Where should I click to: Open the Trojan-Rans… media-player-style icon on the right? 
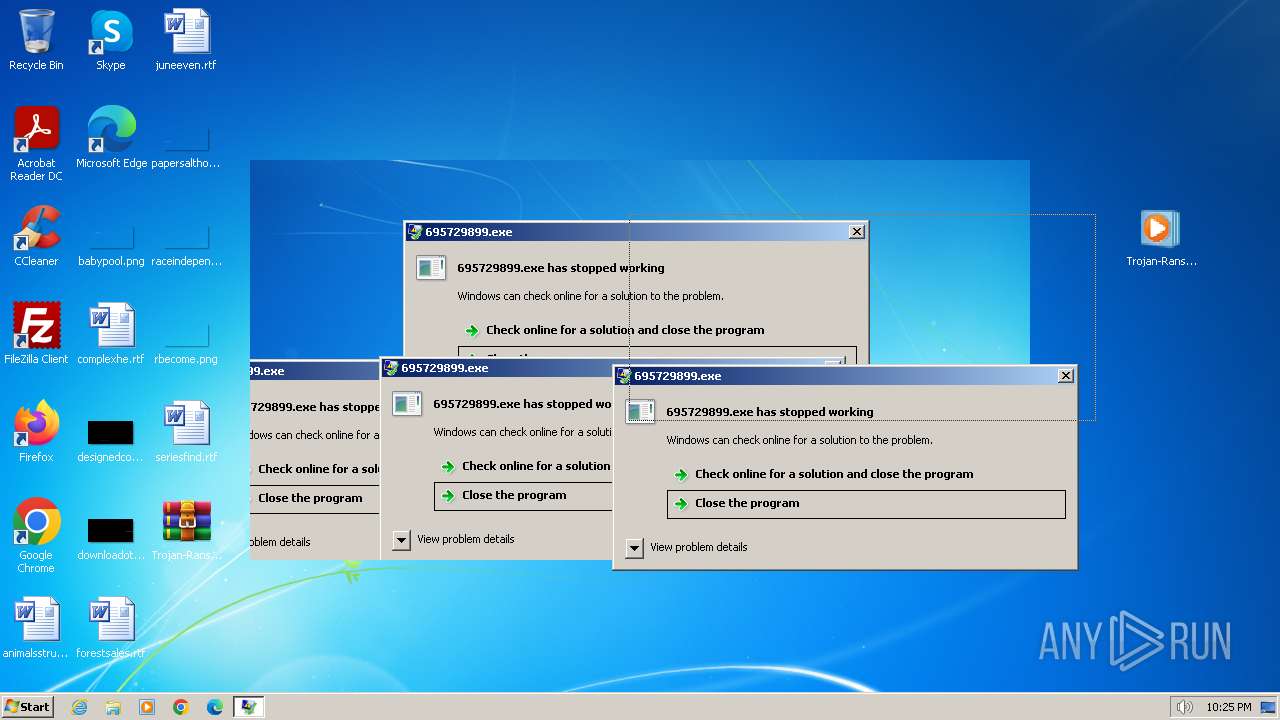1161,238
